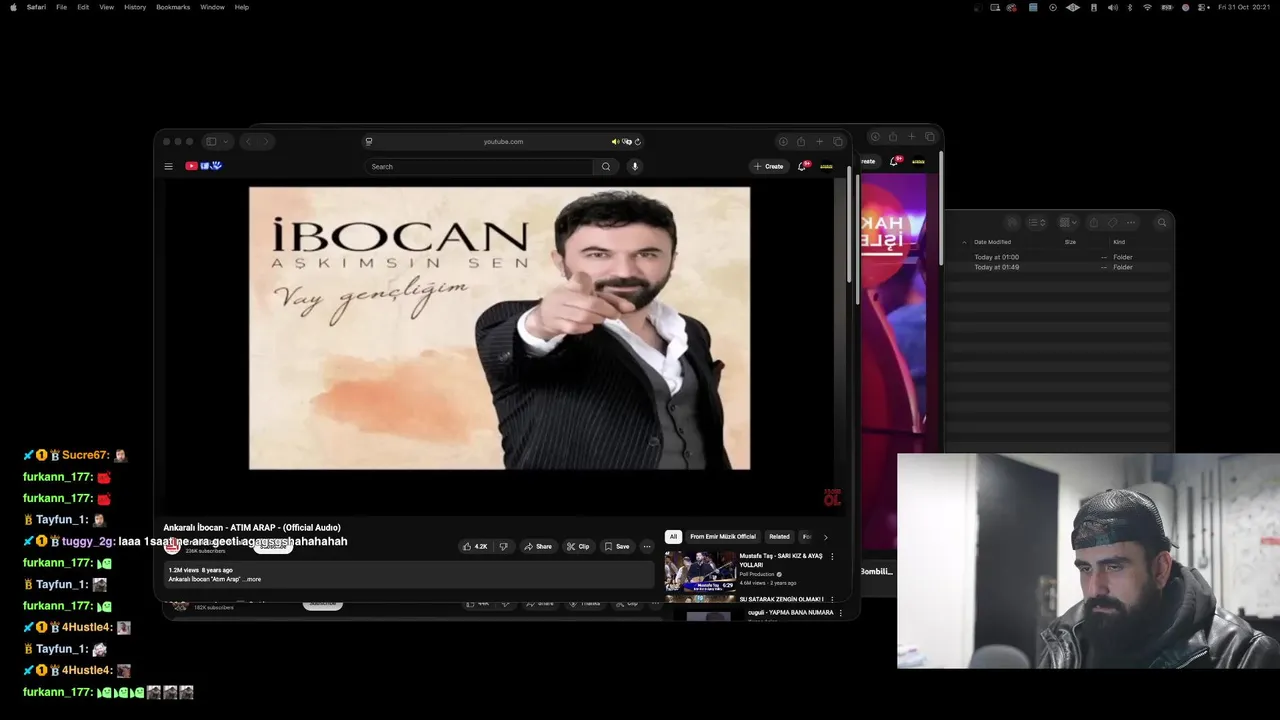1280x720 pixels.
Task: Select the folder modified Today at 01:00
Action: click(x=1058, y=257)
